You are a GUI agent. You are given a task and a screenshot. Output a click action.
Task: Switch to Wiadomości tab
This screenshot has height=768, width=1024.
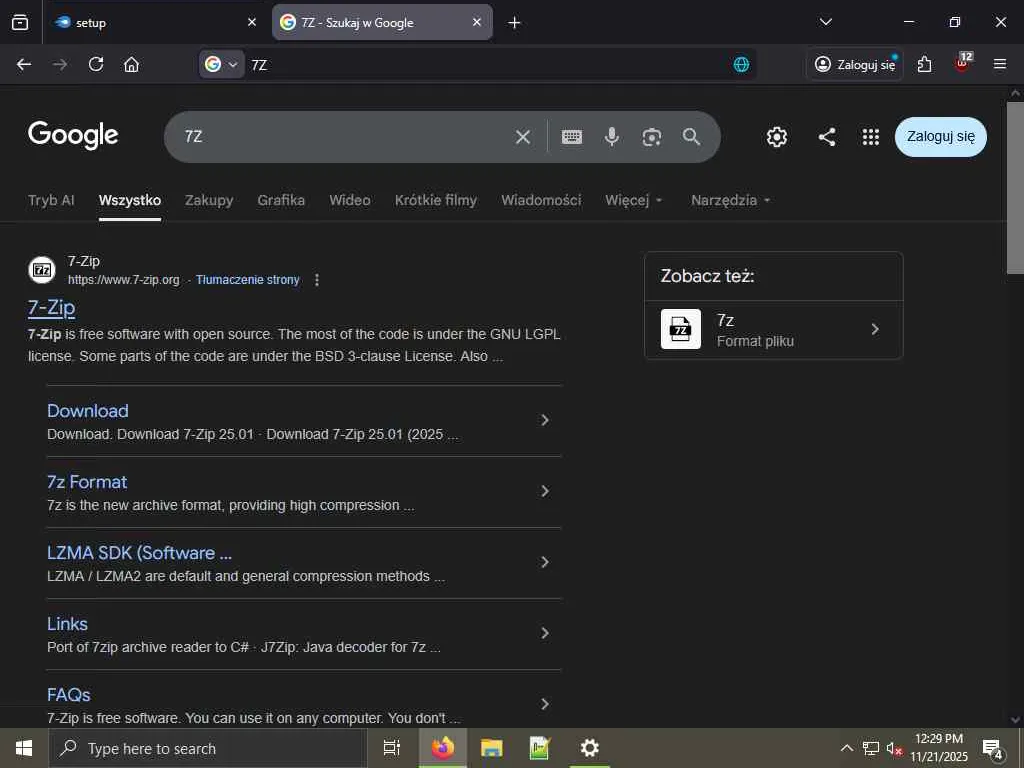(x=541, y=200)
